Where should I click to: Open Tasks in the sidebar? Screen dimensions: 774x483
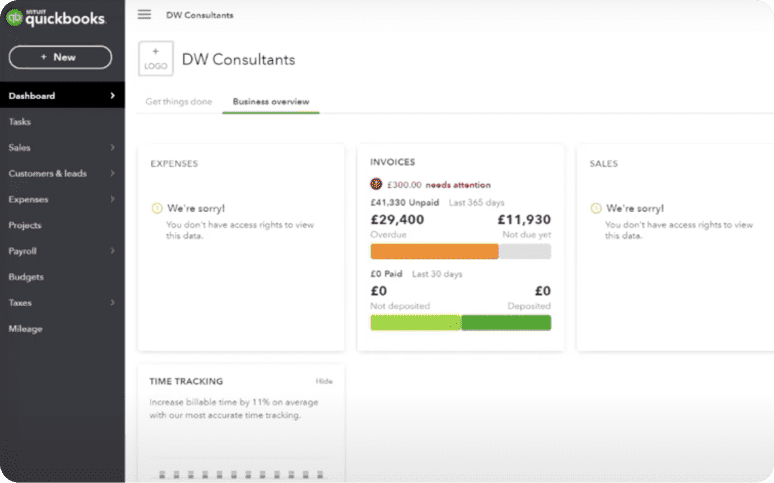pos(20,121)
